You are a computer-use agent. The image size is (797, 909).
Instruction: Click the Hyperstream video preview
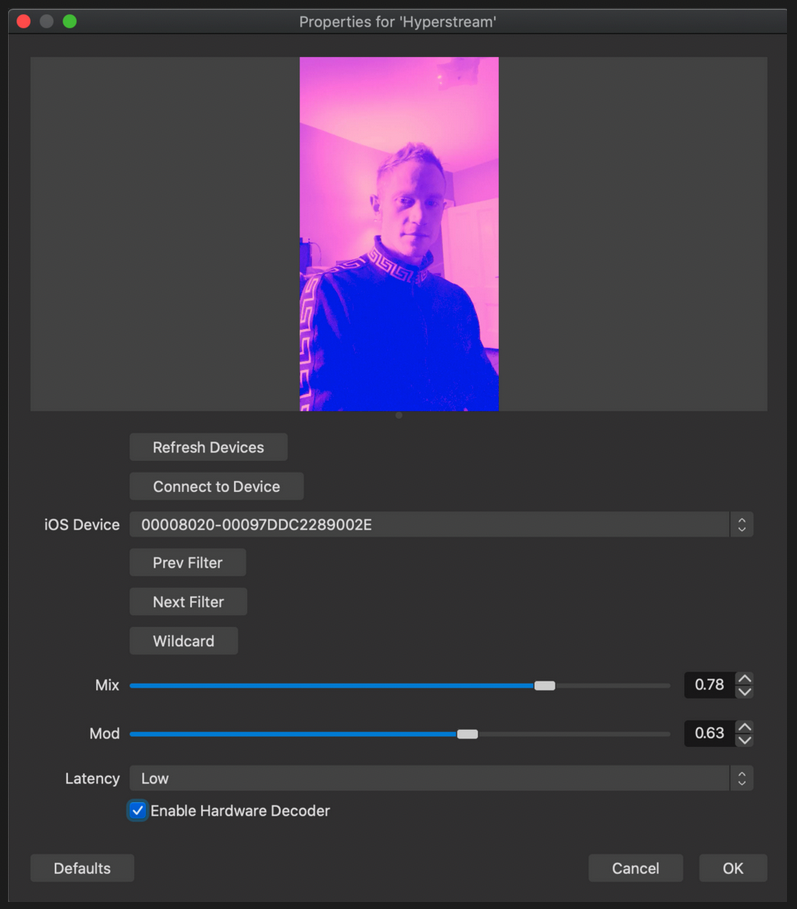(x=399, y=234)
